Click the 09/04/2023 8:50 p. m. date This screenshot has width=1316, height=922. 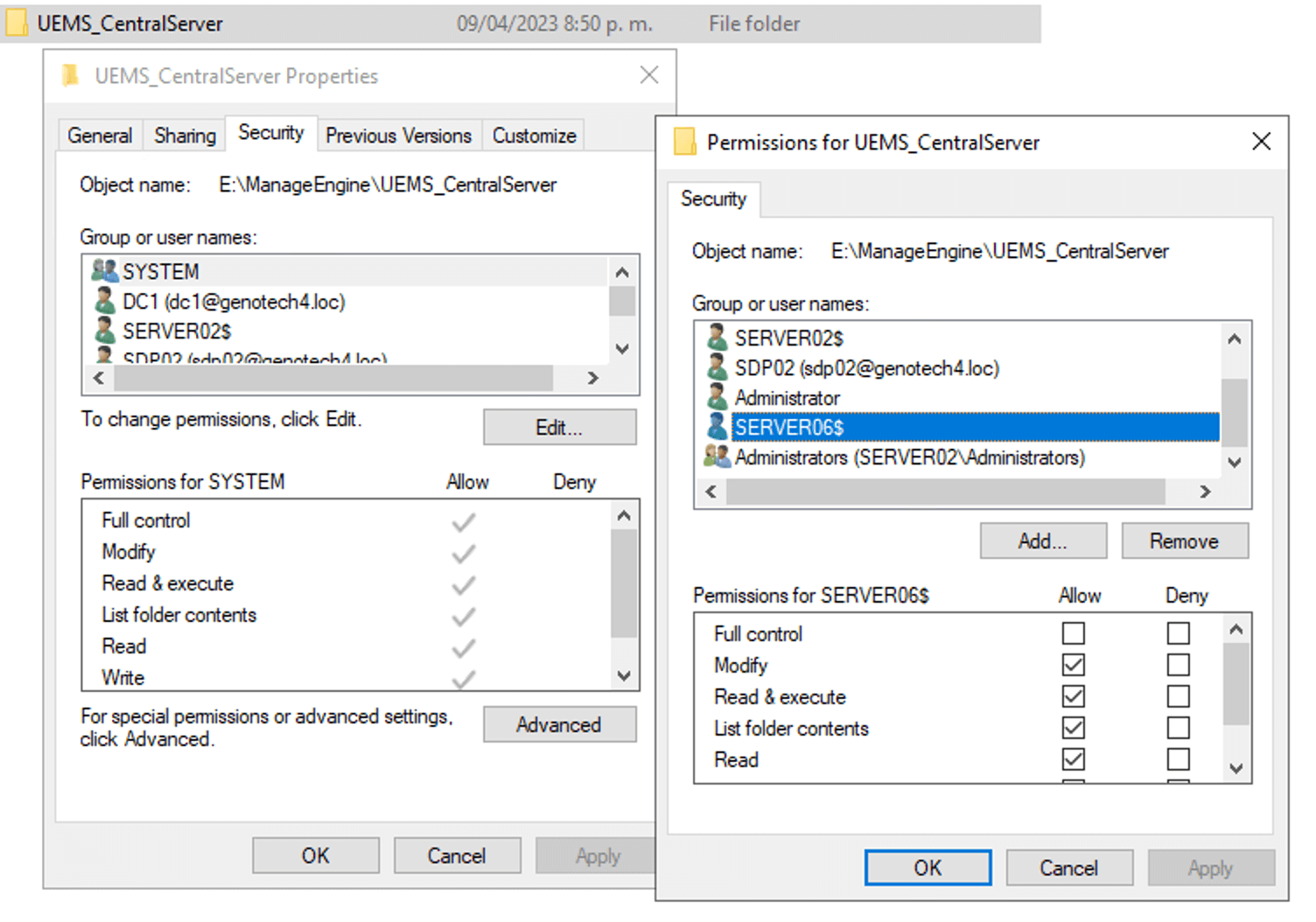pyautogui.click(x=555, y=24)
